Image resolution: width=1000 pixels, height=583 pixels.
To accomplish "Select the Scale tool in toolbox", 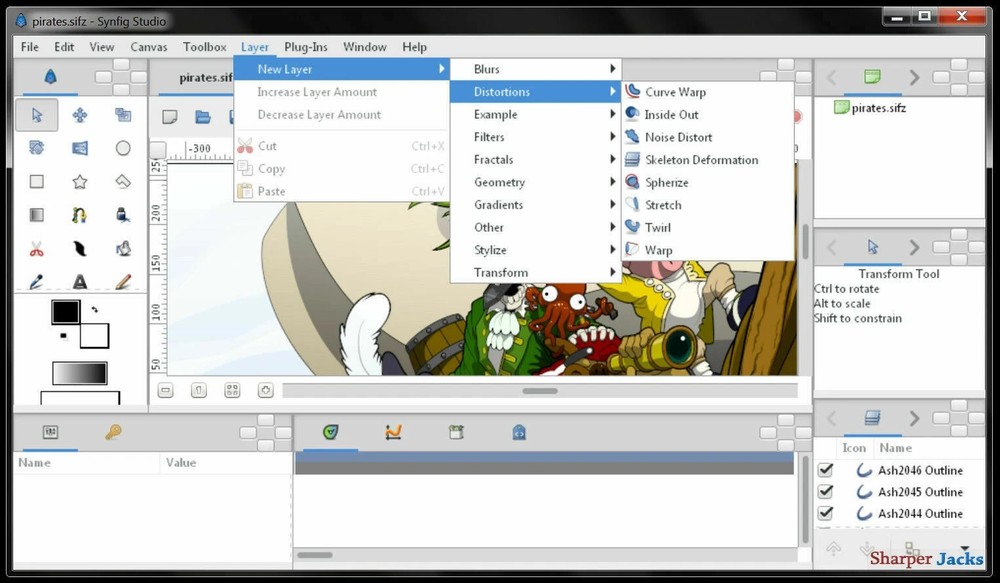I will coord(123,115).
